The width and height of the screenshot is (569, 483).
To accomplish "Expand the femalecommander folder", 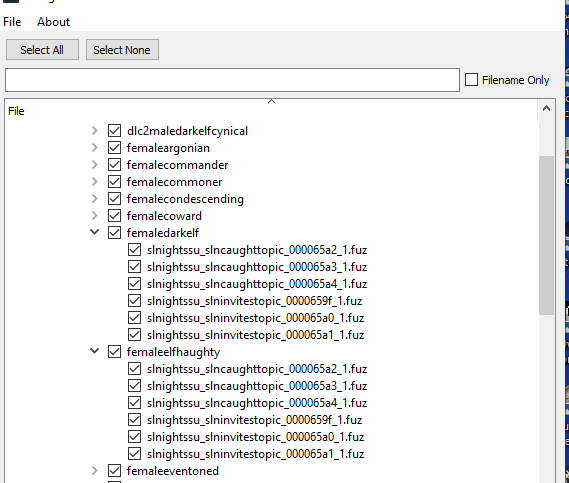I will (95, 165).
